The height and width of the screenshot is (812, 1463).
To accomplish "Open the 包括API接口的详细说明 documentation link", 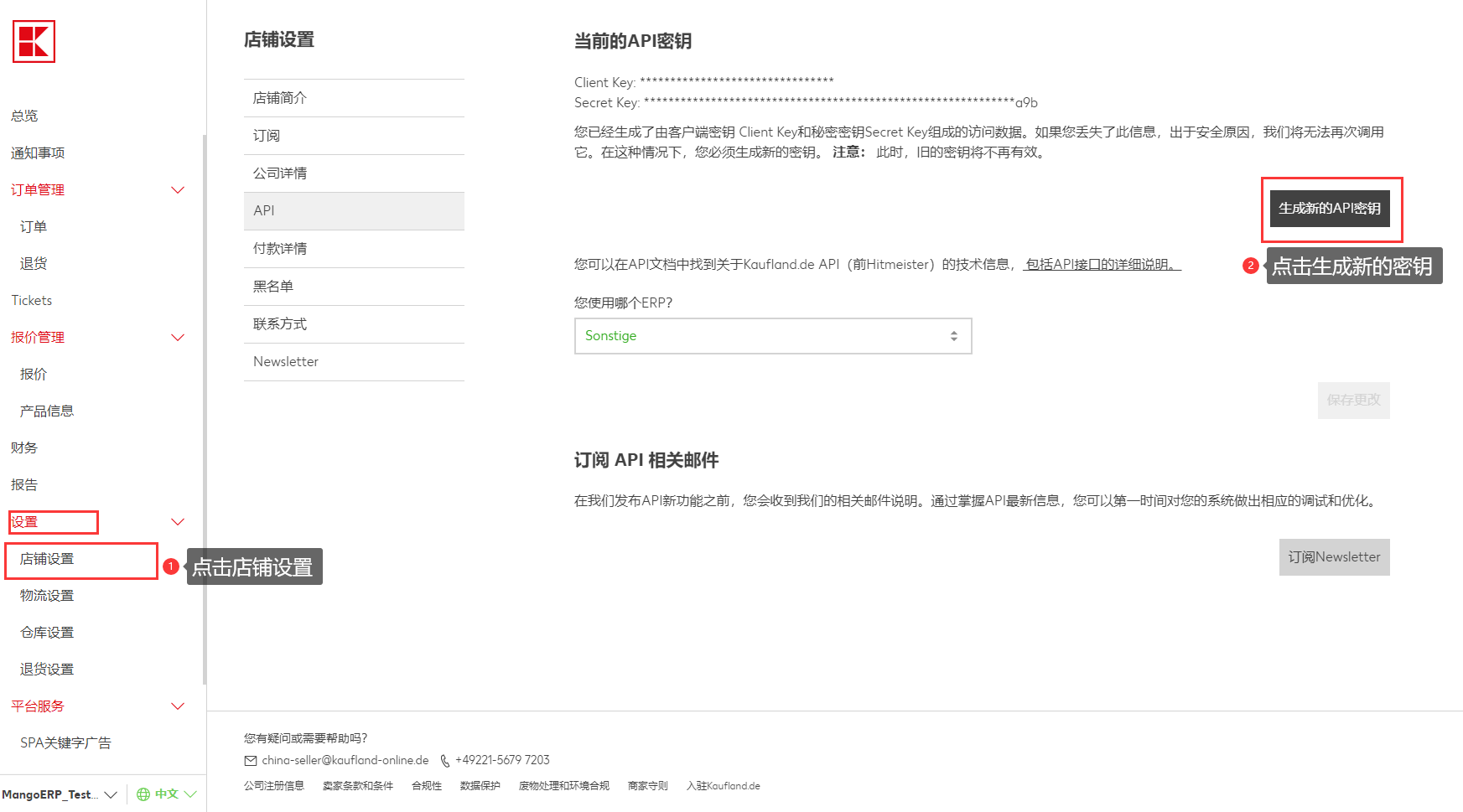I will coord(1102,265).
